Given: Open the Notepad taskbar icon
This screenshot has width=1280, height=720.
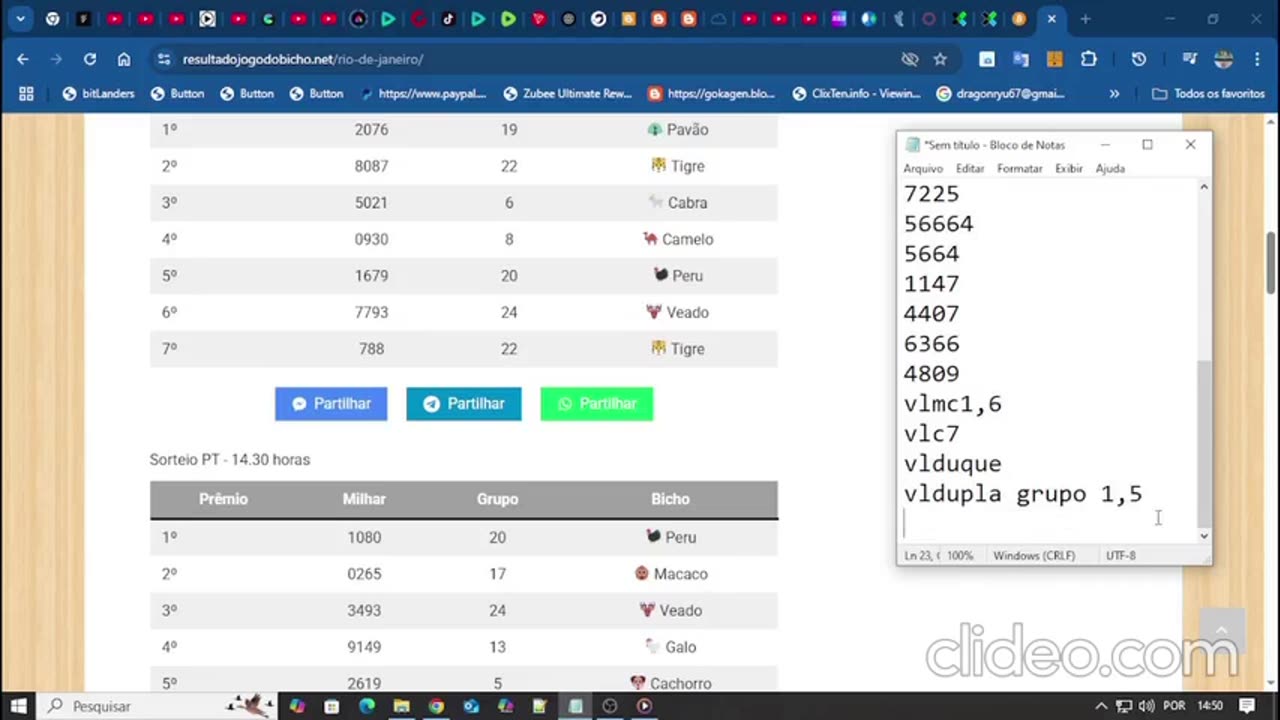Looking at the screenshot, I should coord(575,706).
